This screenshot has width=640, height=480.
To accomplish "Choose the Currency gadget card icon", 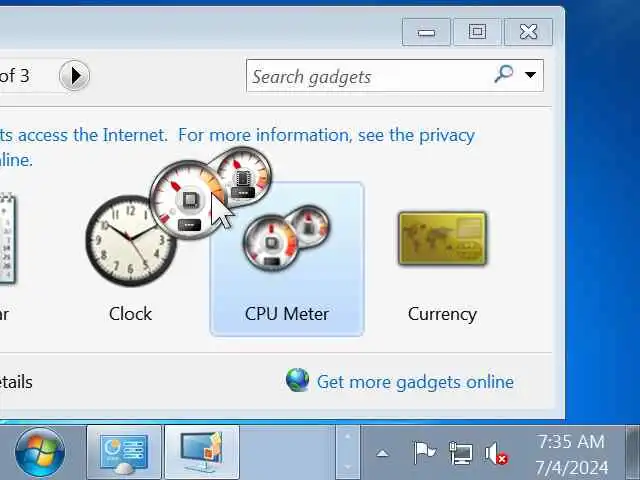I will coord(442,239).
